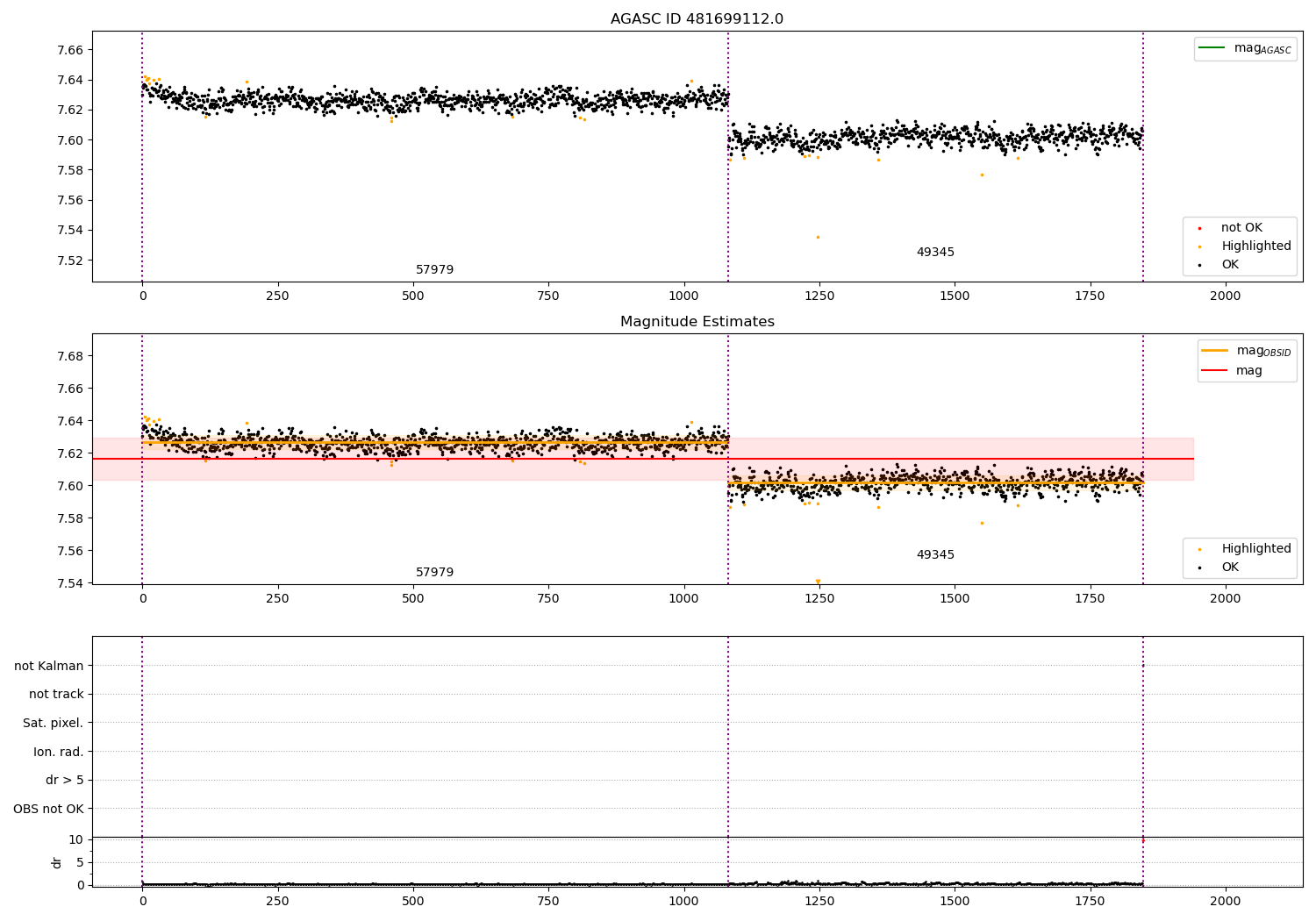Click the 'Sat. pixel.' axis label

[54, 723]
